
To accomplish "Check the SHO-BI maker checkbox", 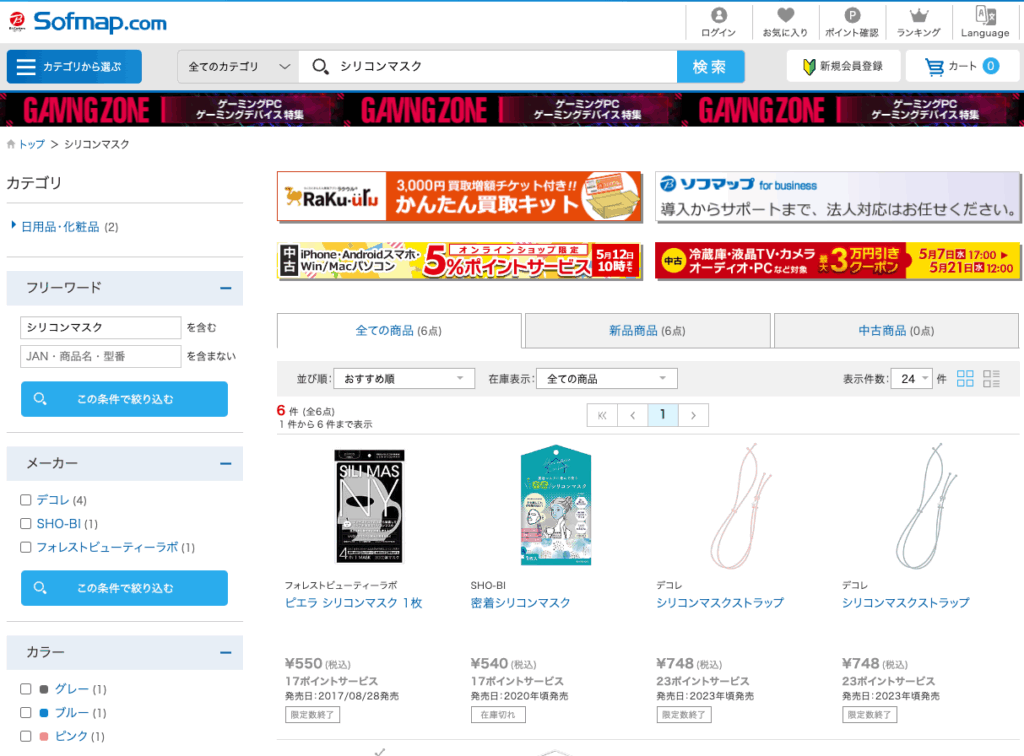I will 25,524.
